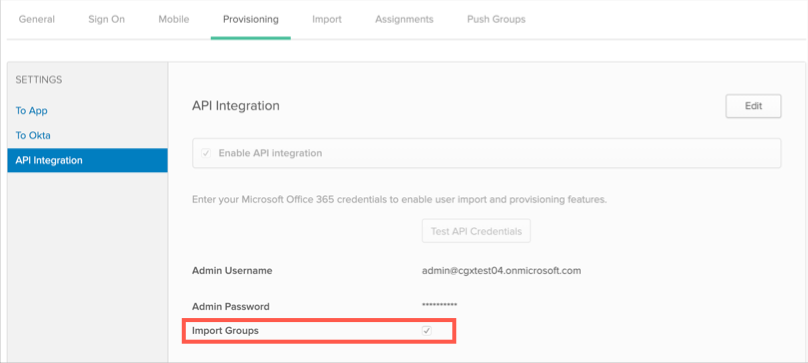
Task: Click the masked Admin Password value
Action: [440, 306]
